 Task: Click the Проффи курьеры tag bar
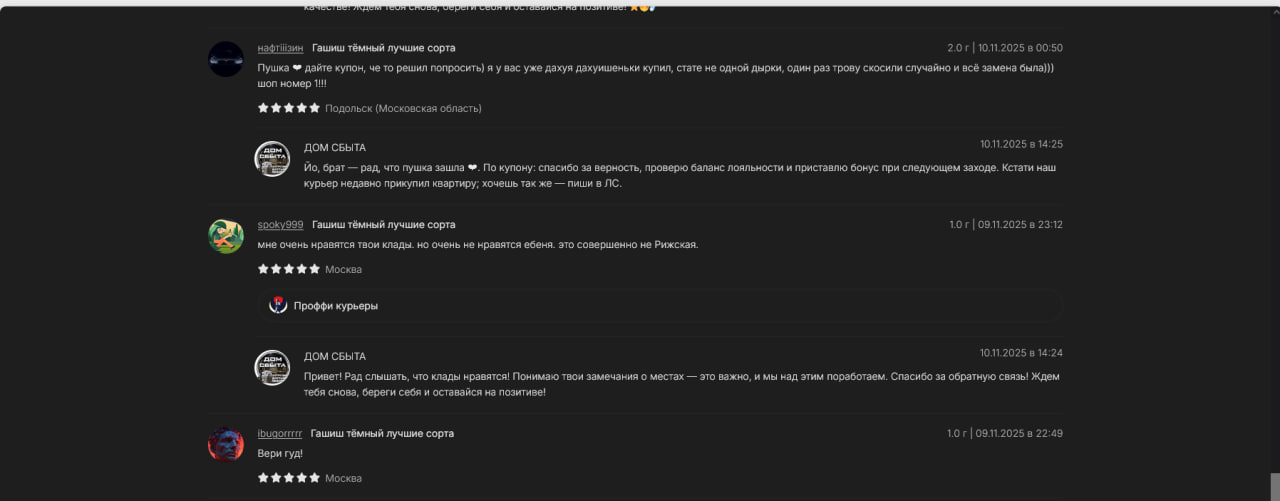click(x=660, y=306)
